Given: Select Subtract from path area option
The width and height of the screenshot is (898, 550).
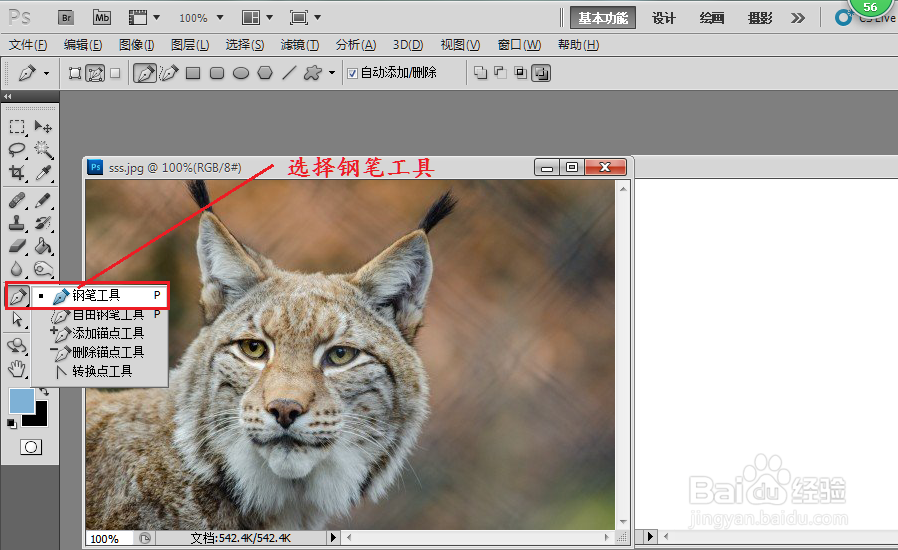Looking at the screenshot, I should [501, 73].
